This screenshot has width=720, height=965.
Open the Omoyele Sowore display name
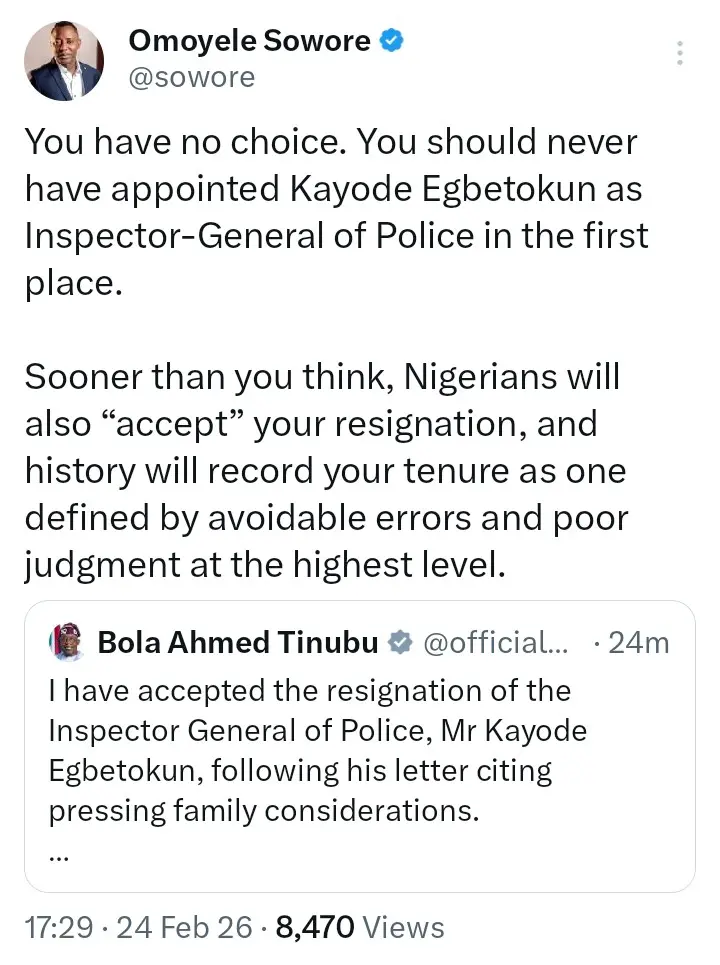click(x=250, y=41)
